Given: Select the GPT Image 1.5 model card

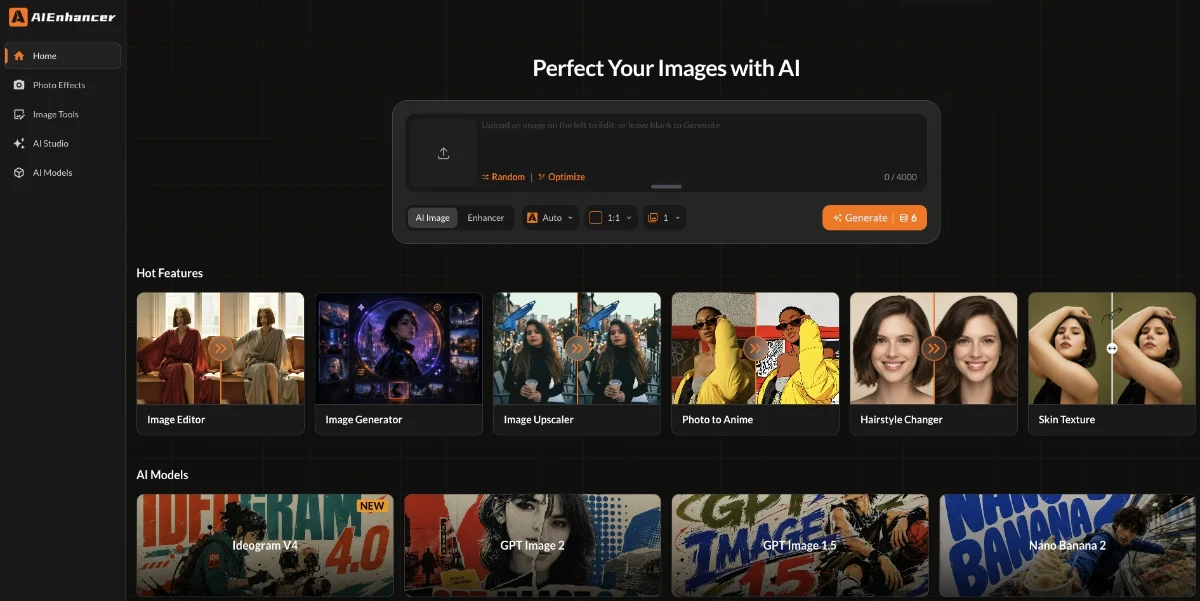Looking at the screenshot, I should point(800,545).
